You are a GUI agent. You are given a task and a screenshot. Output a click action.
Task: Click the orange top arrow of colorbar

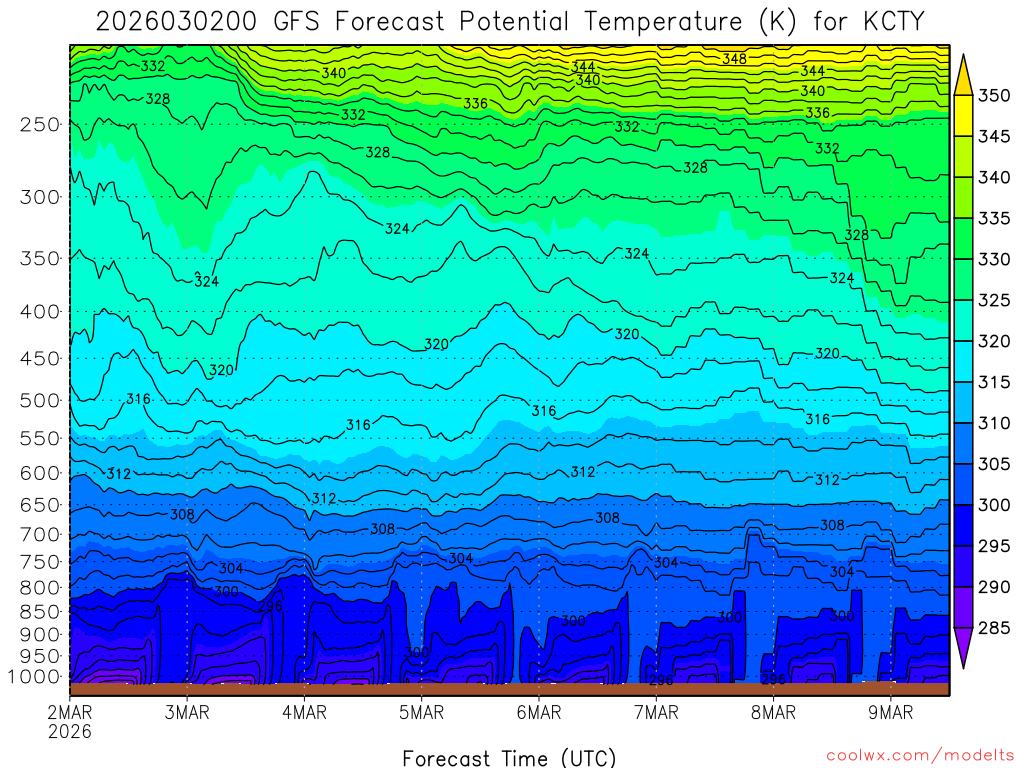point(963,77)
